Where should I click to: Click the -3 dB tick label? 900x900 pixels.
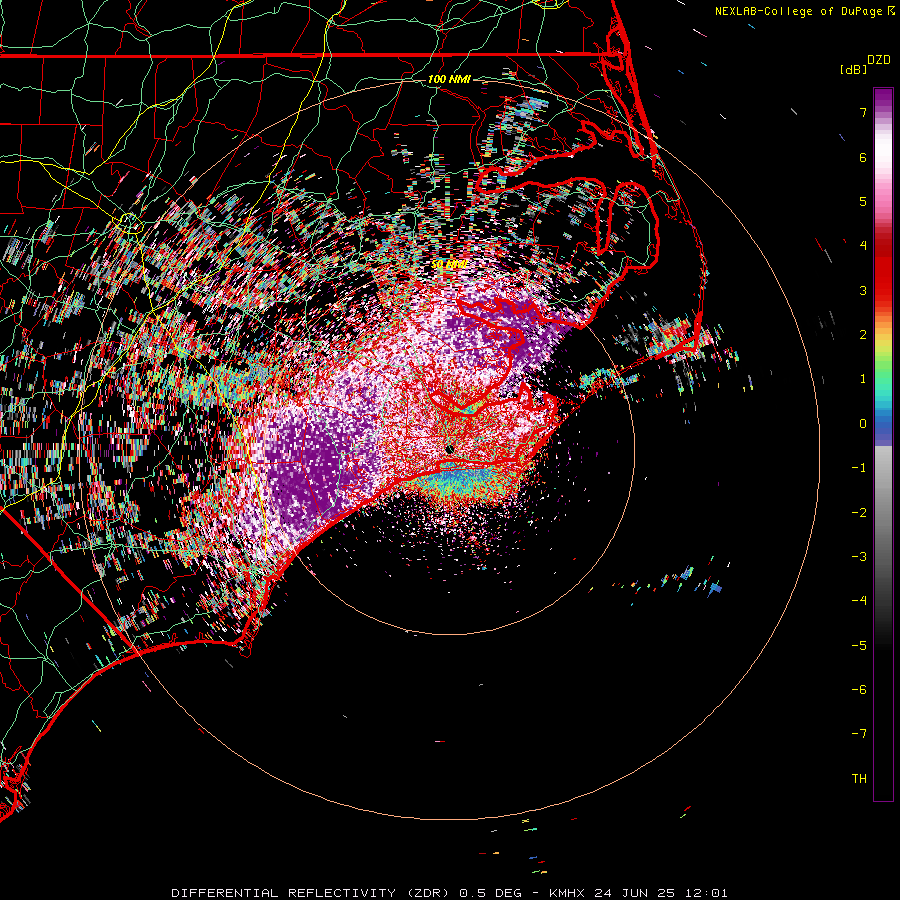(859, 557)
